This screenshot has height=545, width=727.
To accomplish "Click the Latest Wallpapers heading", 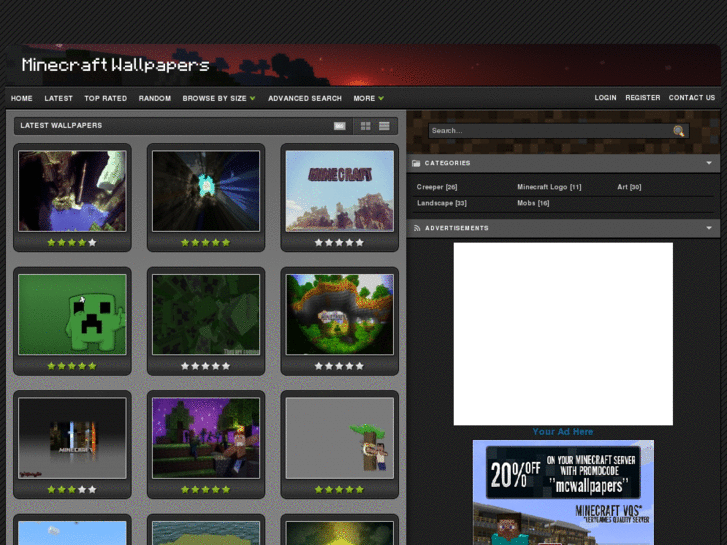I will point(61,126).
